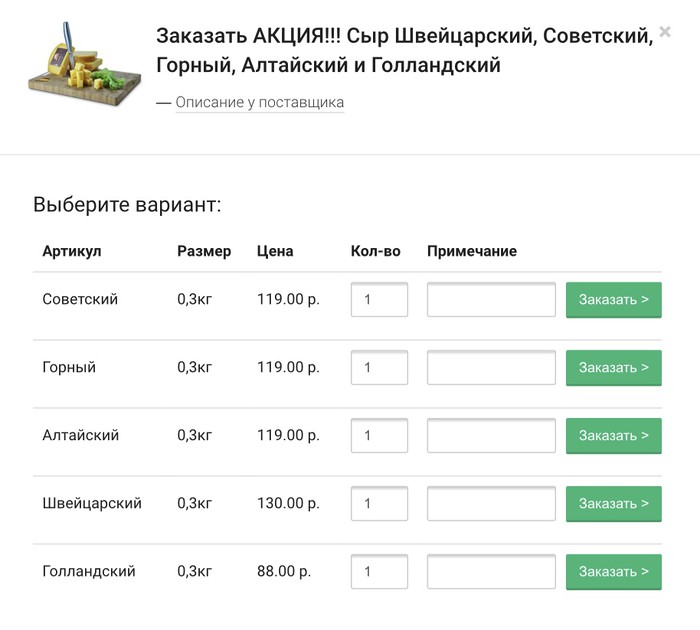
Task: Close the order dialog with X
Action: [665, 32]
